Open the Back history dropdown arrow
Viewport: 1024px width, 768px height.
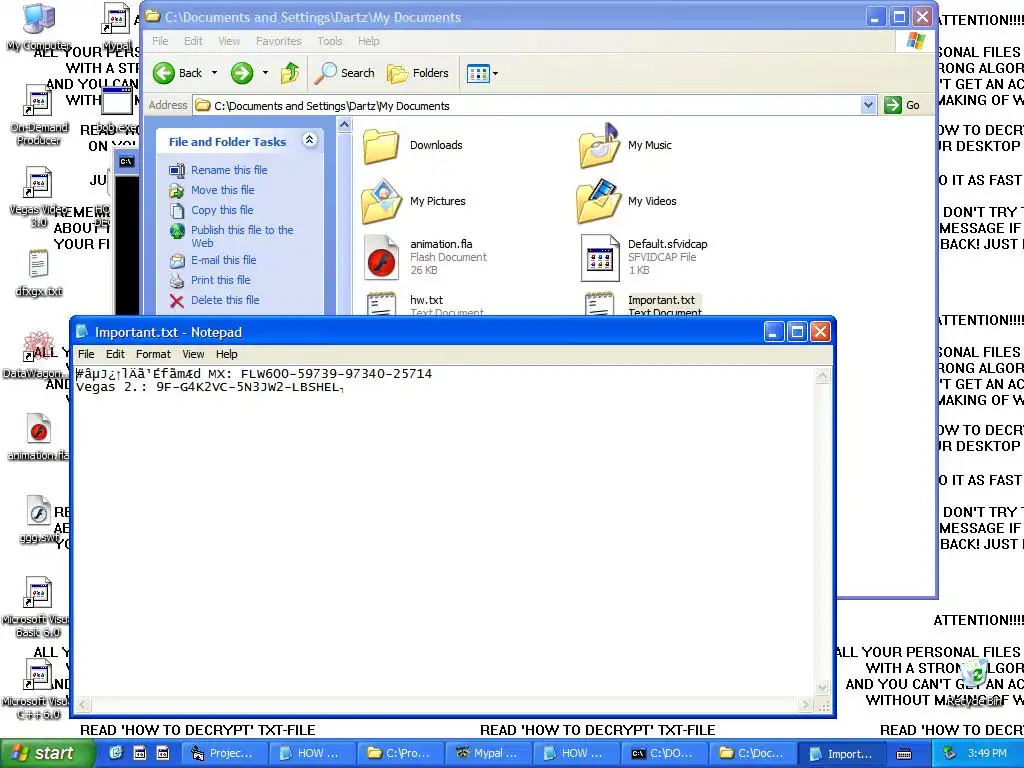pyautogui.click(x=214, y=73)
